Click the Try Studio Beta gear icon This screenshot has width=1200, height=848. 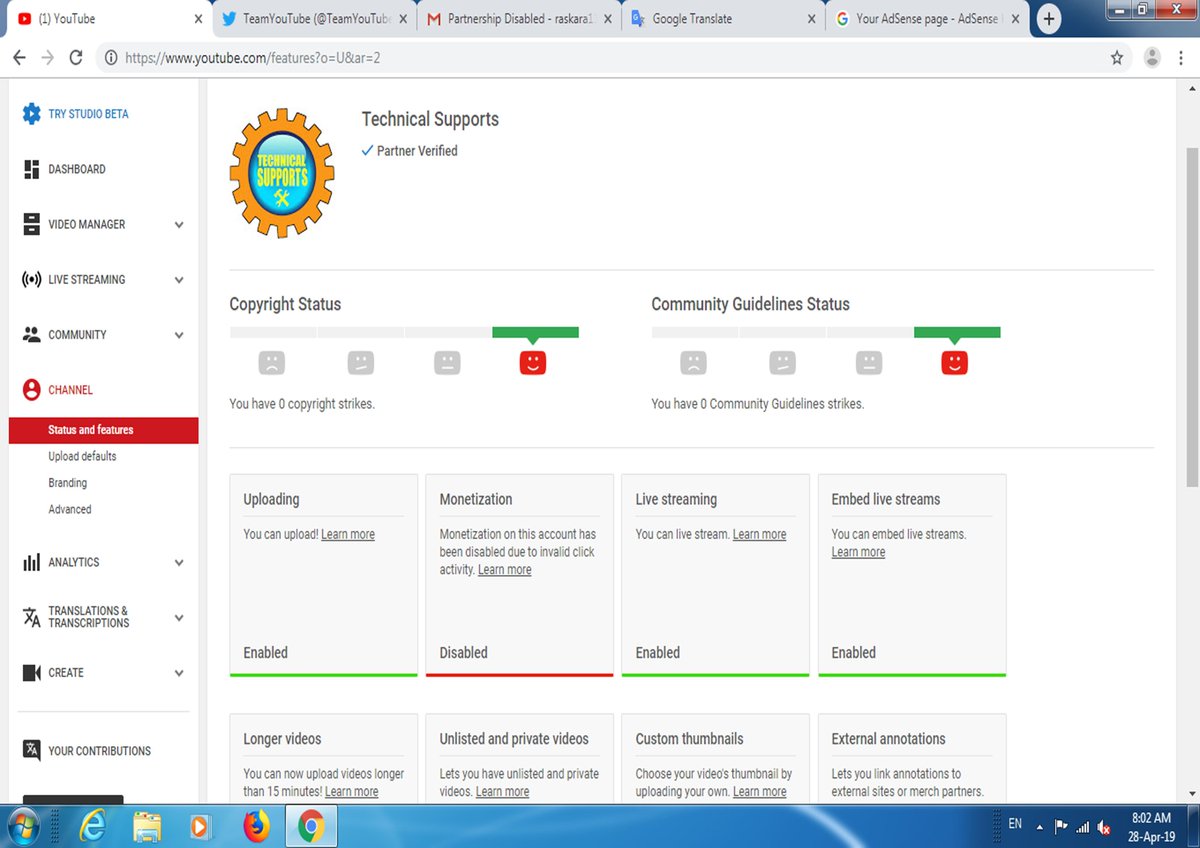[x=32, y=114]
